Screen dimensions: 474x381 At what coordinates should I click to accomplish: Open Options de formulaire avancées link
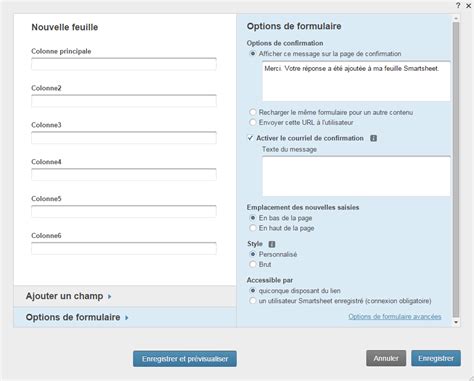pos(395,316)
